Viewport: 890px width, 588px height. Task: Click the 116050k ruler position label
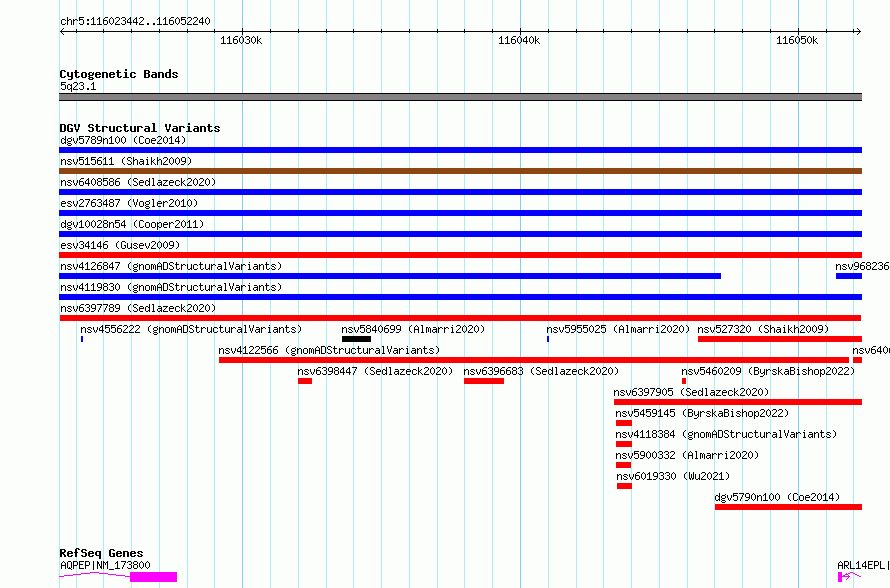[x=797, y=40]
